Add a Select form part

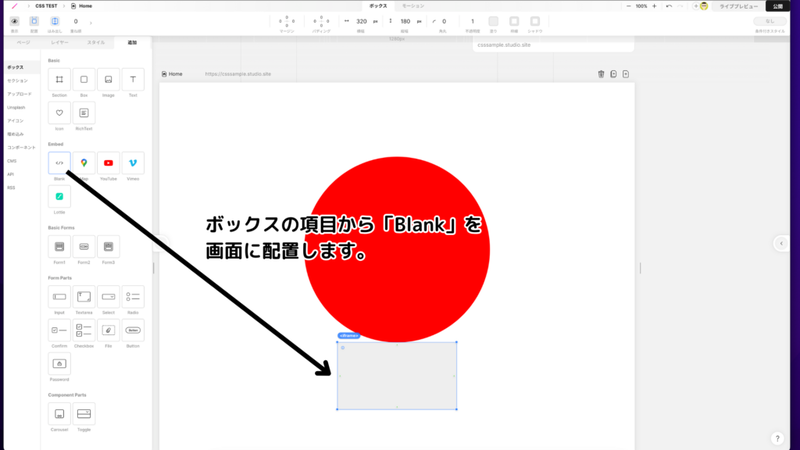108,296
